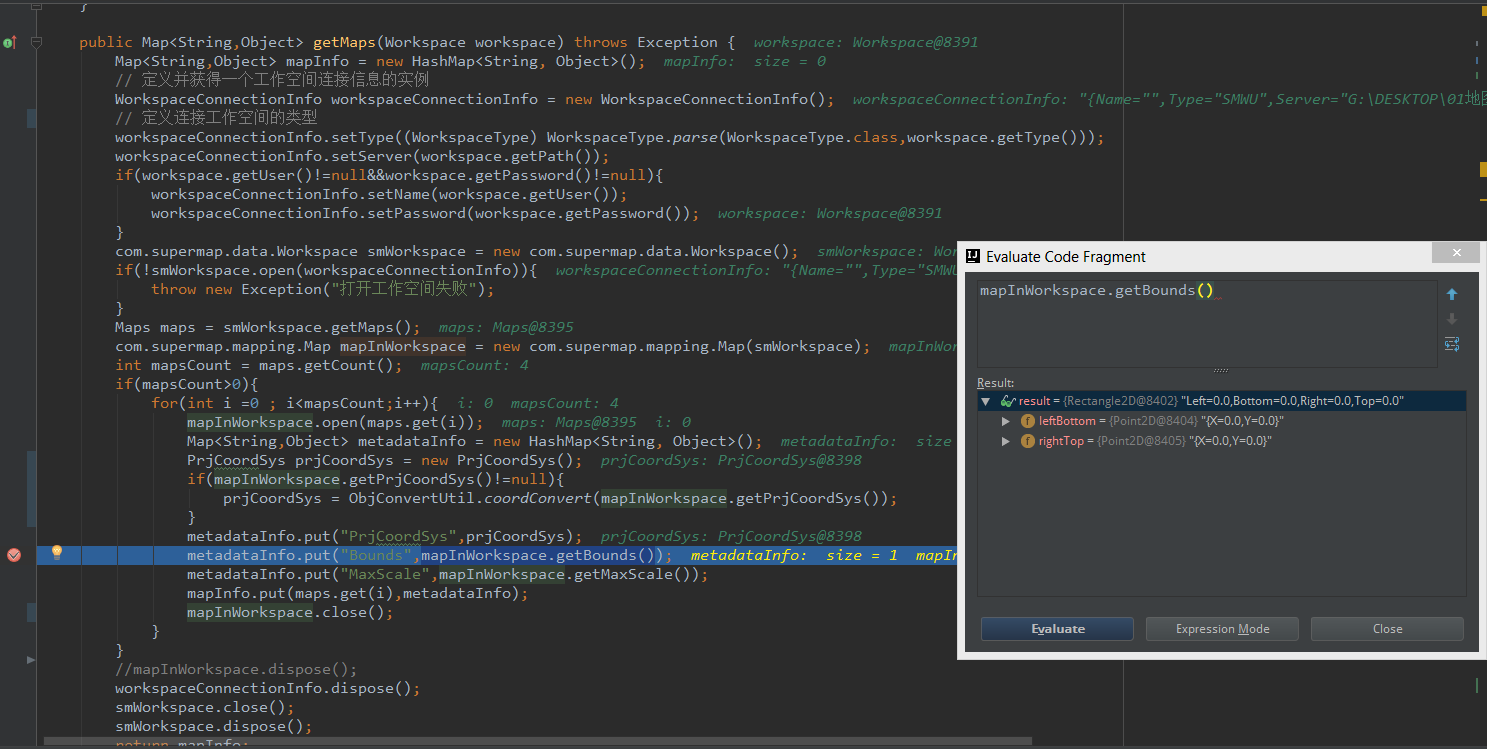Screen dimensions: 1487x749
Task: Click the field icon beside rightTop
Action: (x=1028, y=441)
